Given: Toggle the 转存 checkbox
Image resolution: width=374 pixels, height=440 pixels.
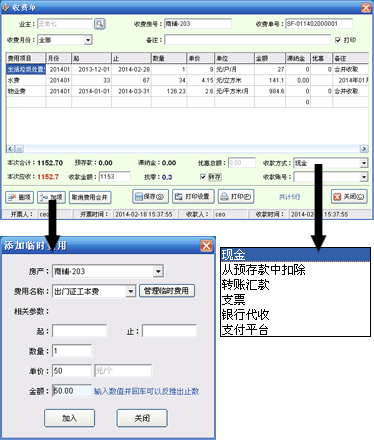Looking at the screenshot, I should (x=203, y=177).
